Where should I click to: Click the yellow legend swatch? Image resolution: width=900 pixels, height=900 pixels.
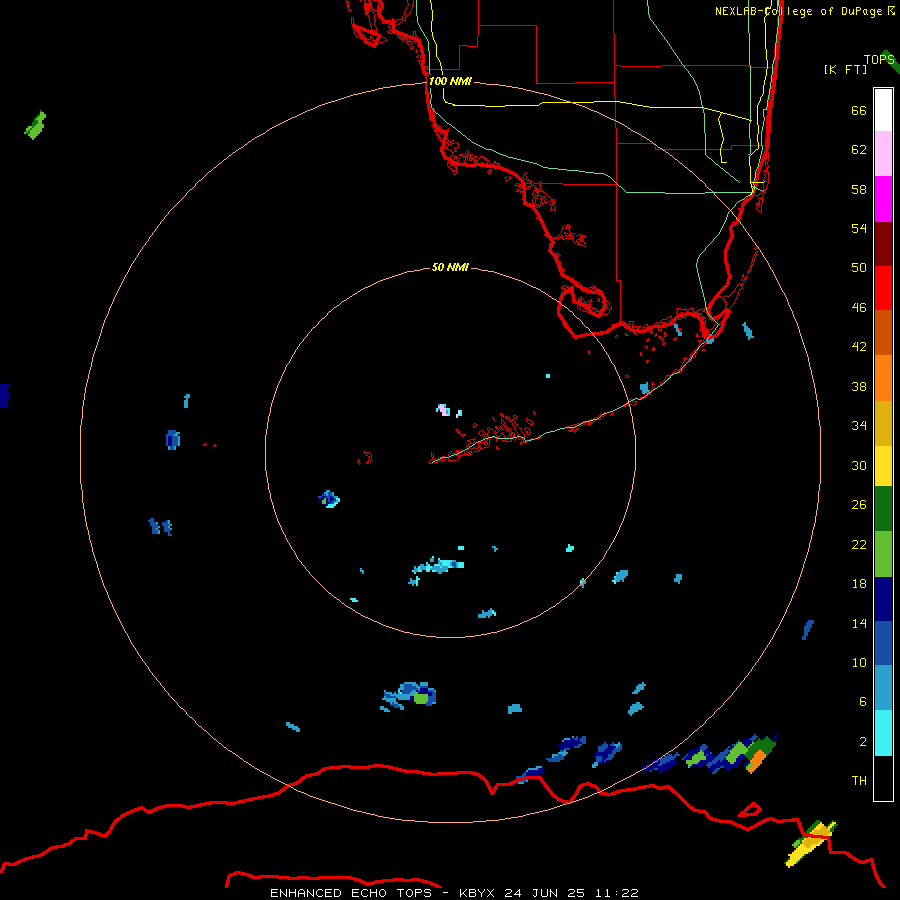pos(883,466)
